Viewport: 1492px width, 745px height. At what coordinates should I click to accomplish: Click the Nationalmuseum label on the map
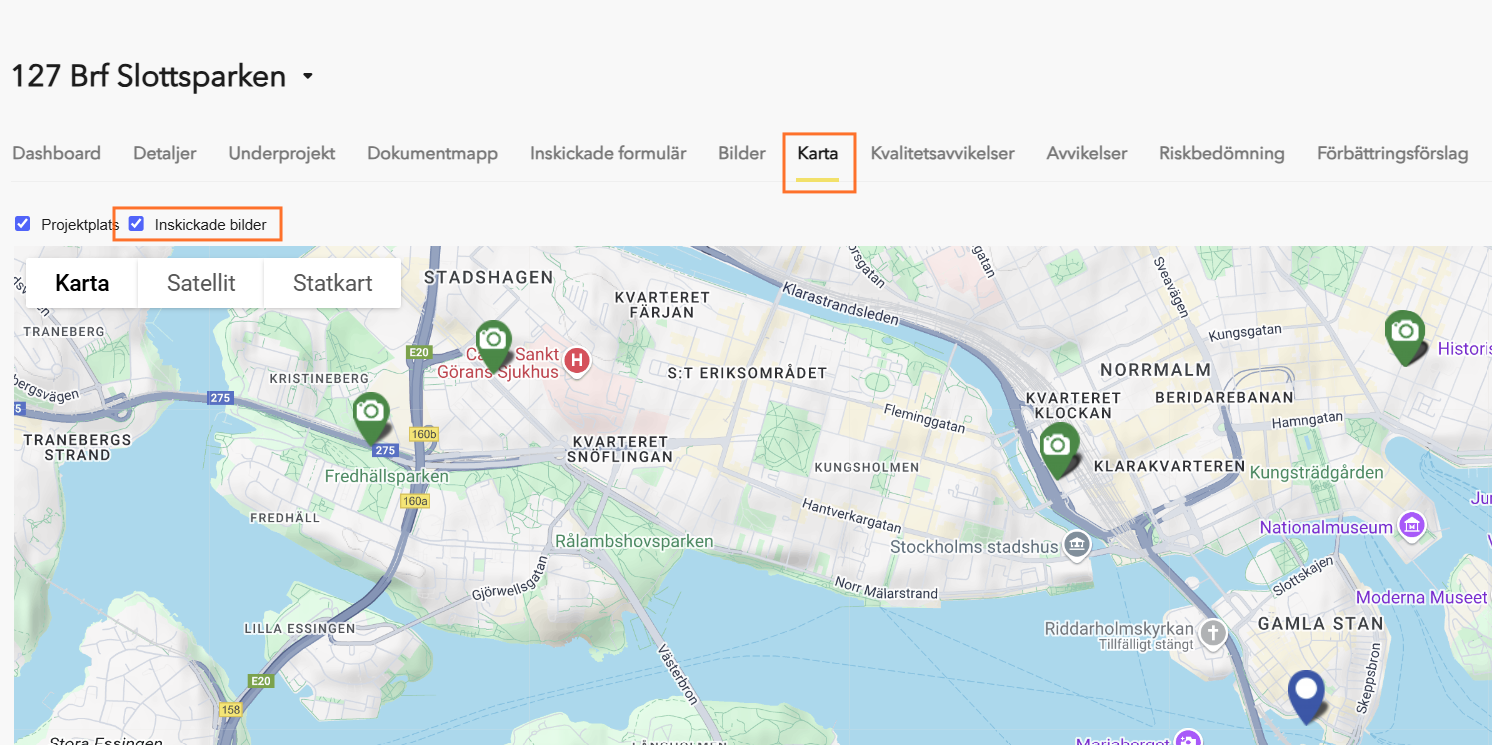coord(1326,527)
